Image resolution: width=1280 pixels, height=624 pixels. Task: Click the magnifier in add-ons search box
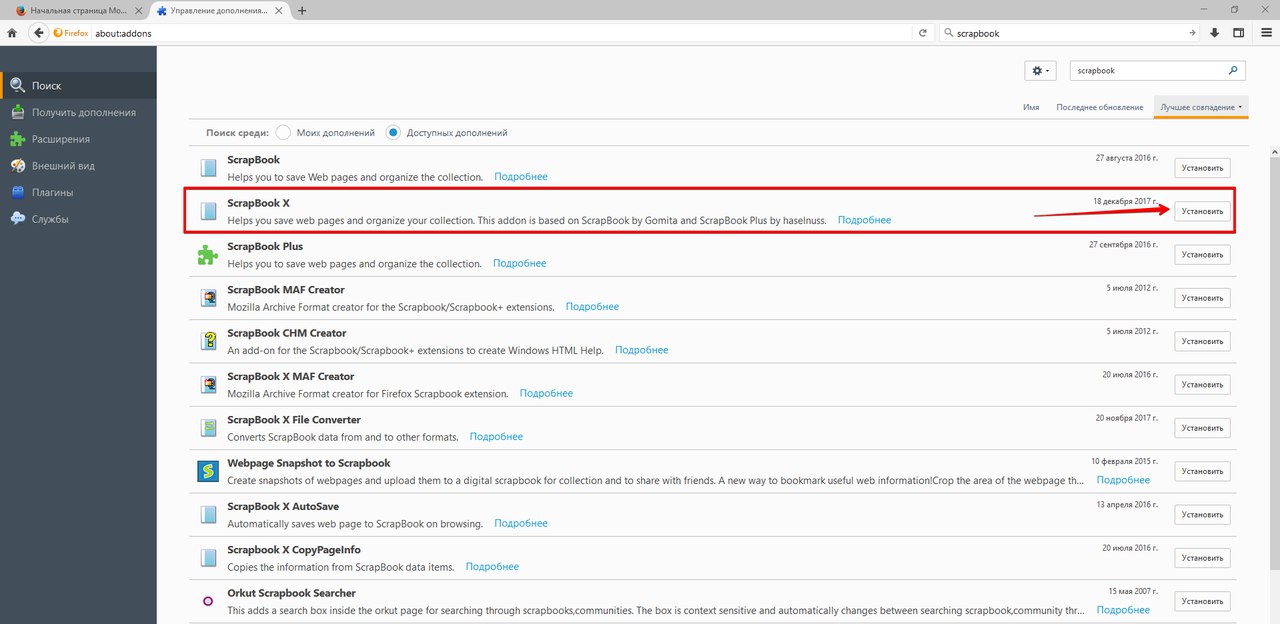1233,71
